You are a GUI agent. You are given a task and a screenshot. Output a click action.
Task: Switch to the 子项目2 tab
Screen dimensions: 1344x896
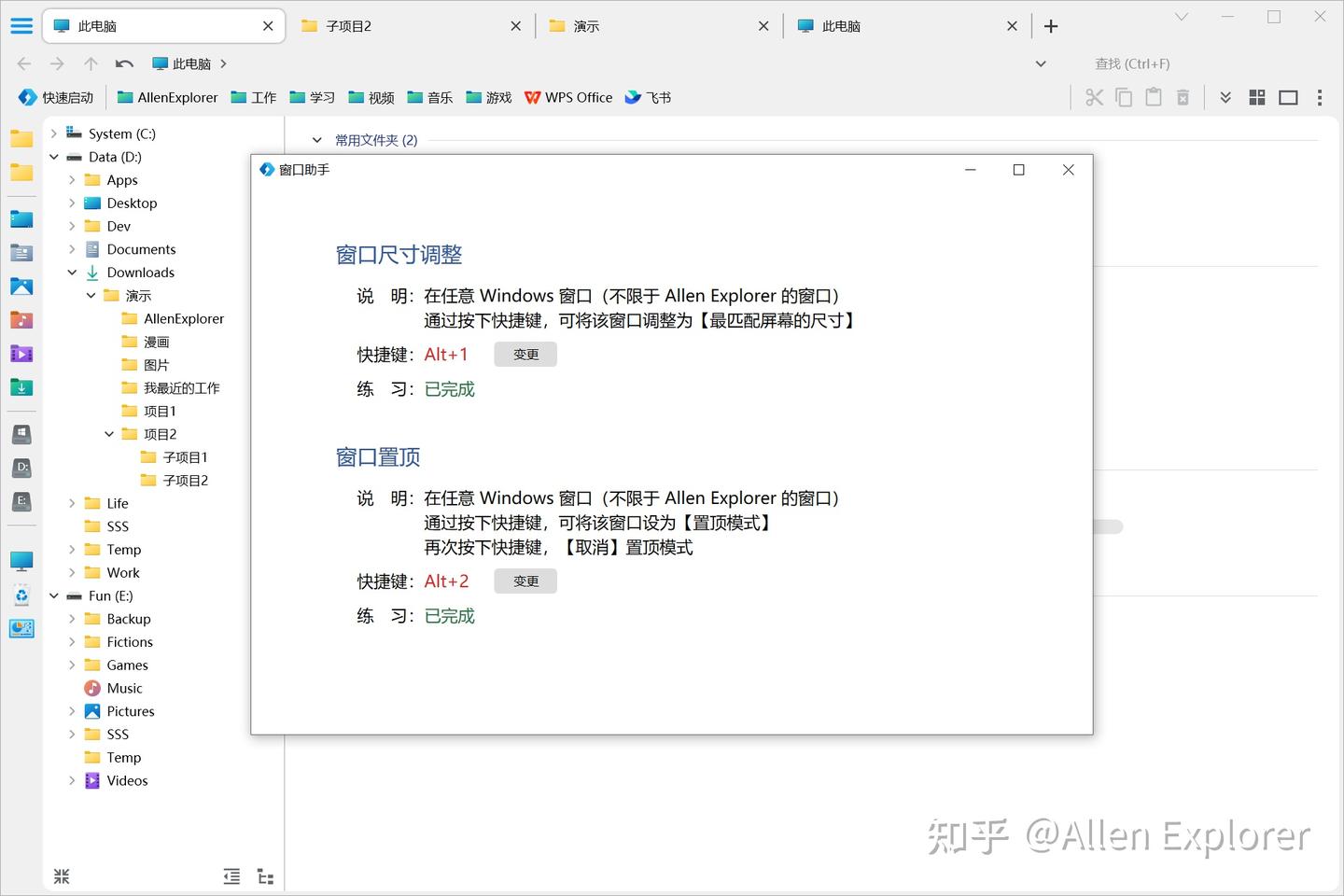coord(344,25)
